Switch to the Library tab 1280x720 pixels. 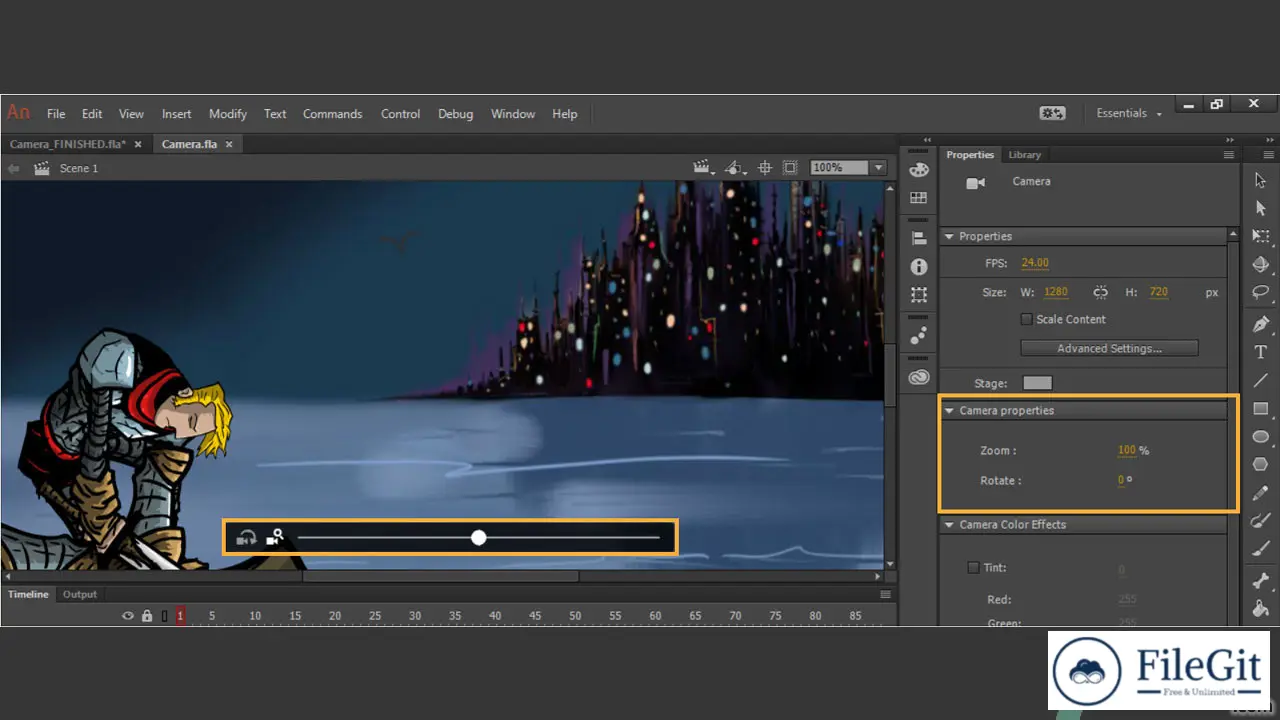[x=1025, y=155]
